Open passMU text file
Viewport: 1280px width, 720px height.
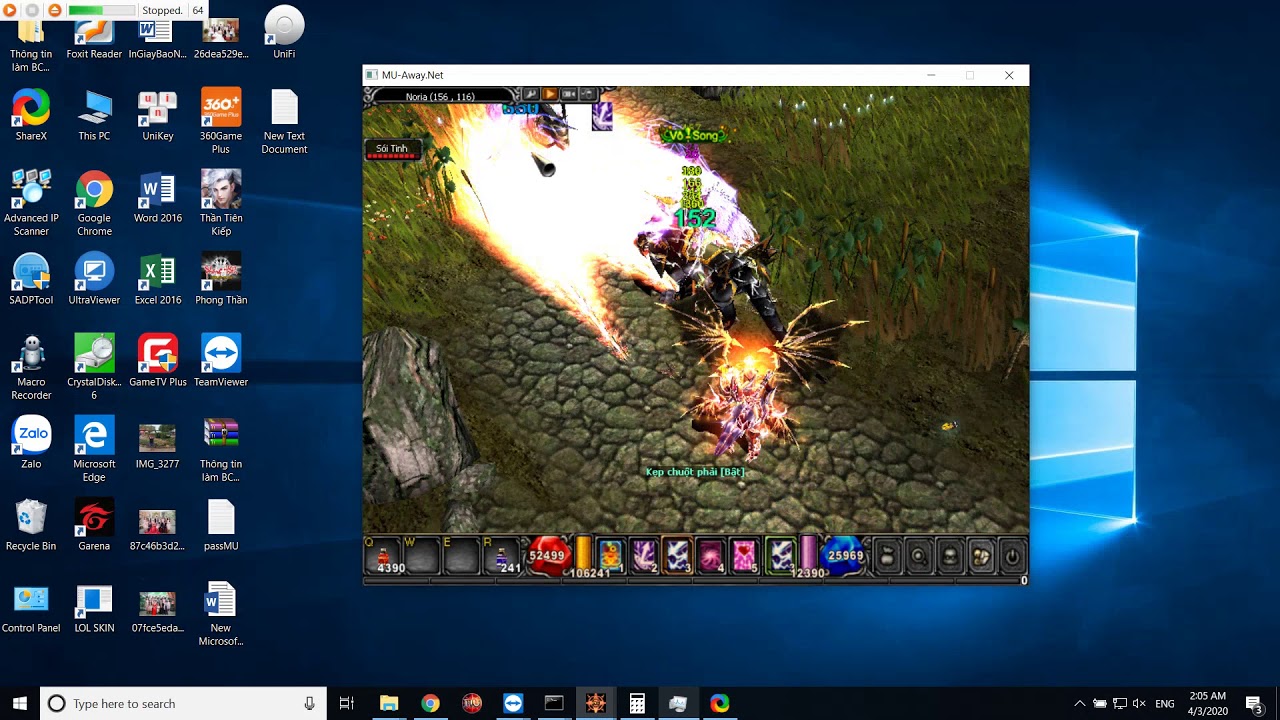pyautogui.click(x=221, y=525)
